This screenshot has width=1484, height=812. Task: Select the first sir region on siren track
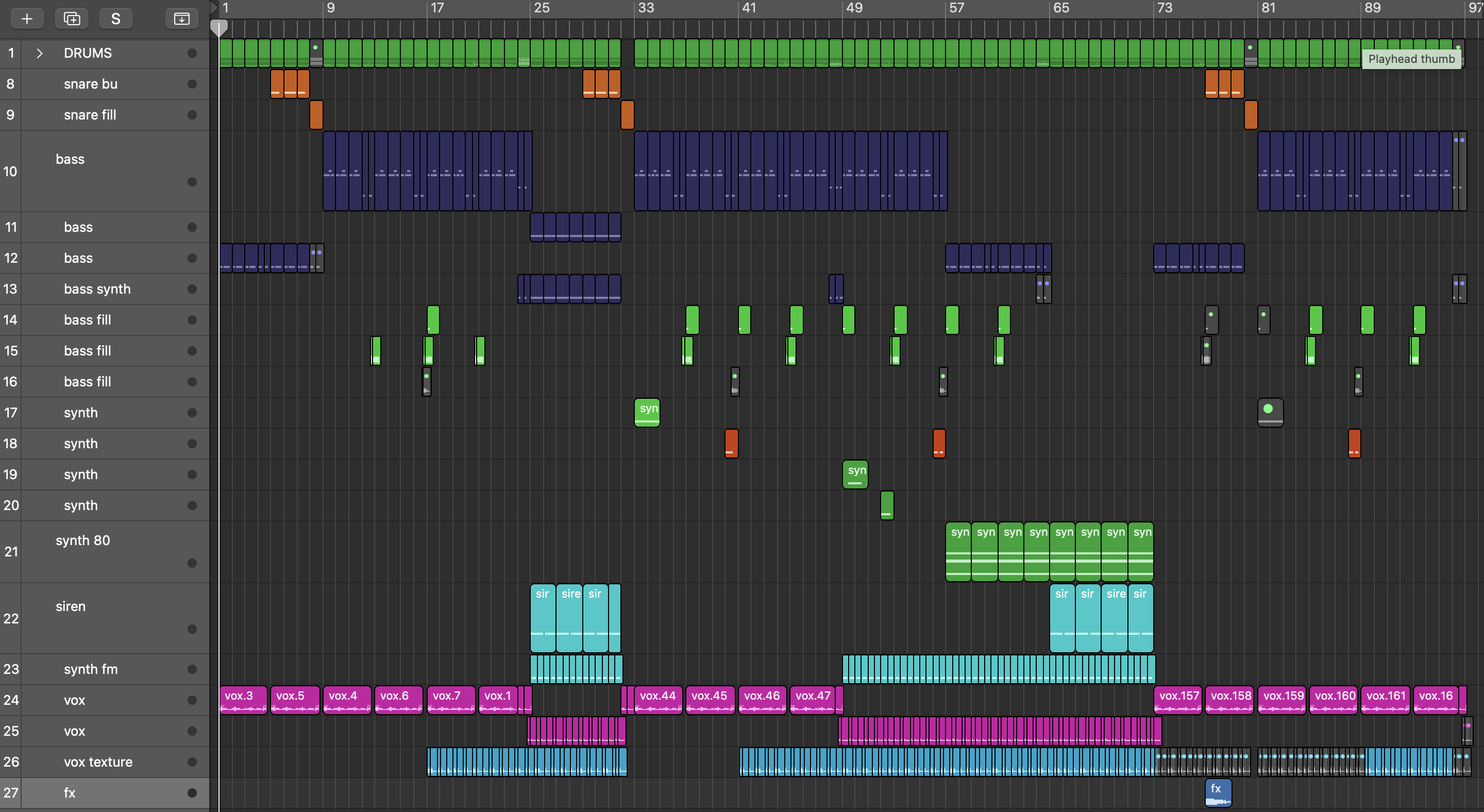[542, 617]
